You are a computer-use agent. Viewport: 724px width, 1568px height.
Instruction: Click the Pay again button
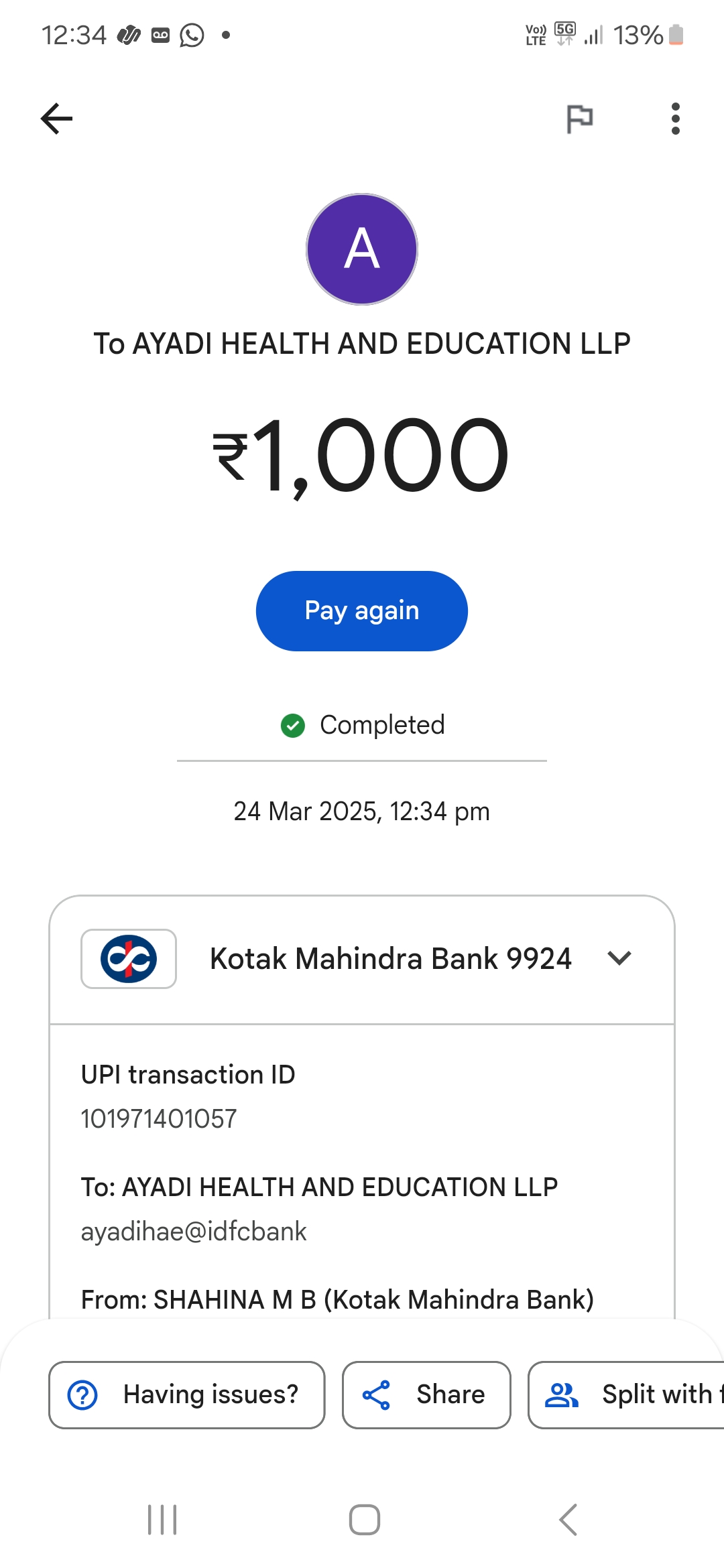point(362,611)
